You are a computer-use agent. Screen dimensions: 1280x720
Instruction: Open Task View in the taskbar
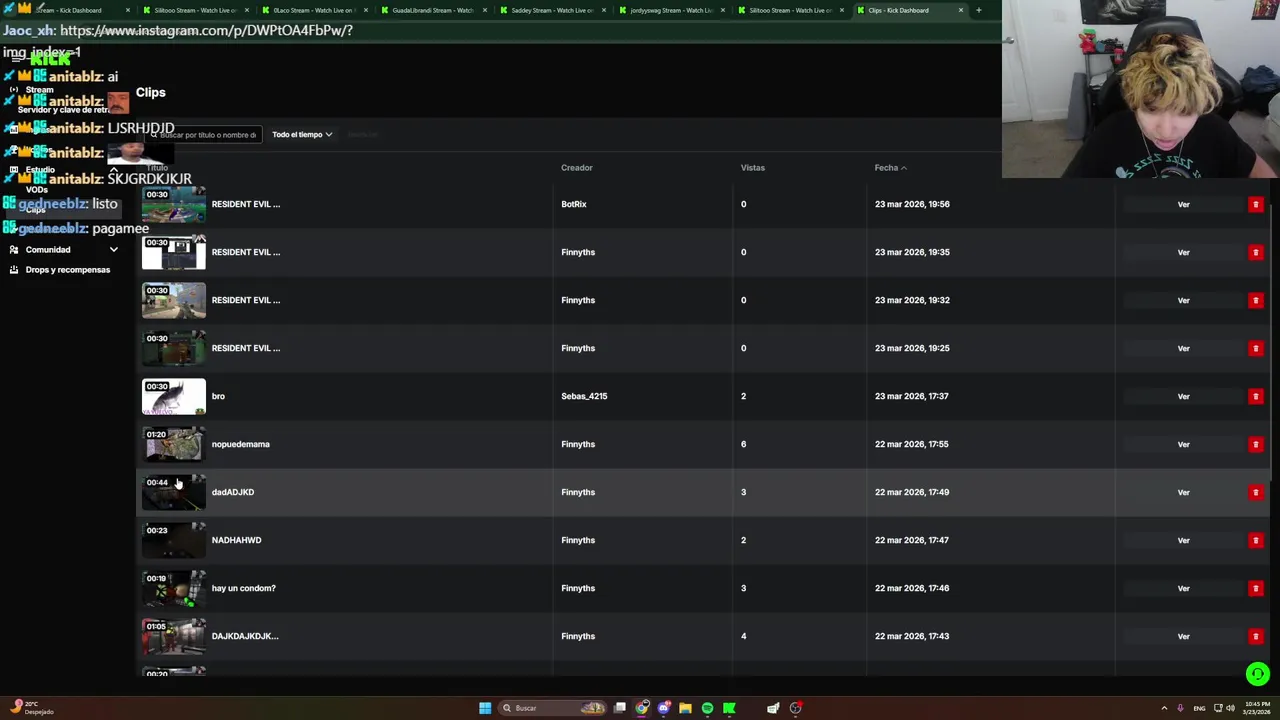click(x=620, y=708)
